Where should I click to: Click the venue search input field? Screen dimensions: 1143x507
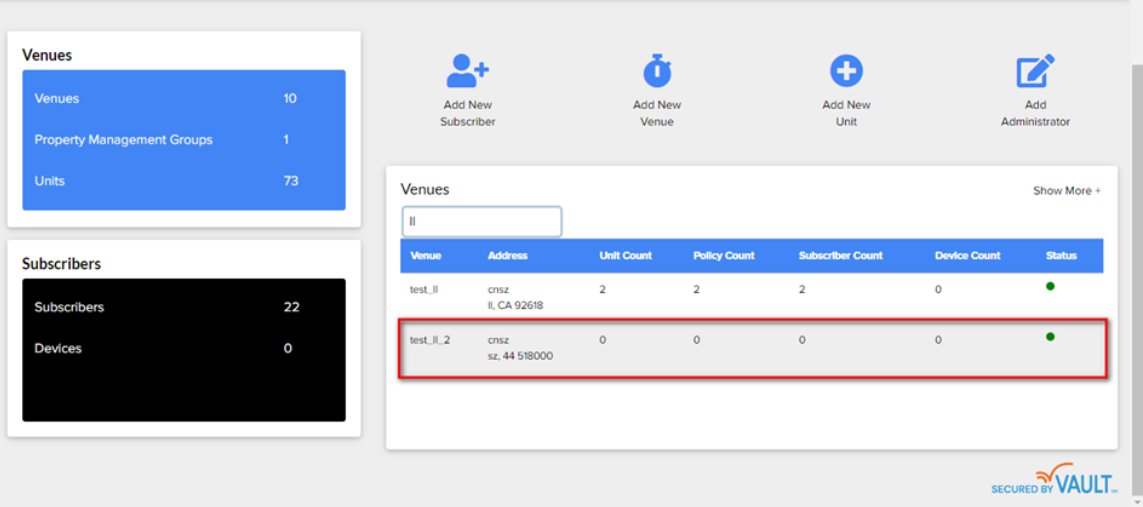click(x=482, y=221)
